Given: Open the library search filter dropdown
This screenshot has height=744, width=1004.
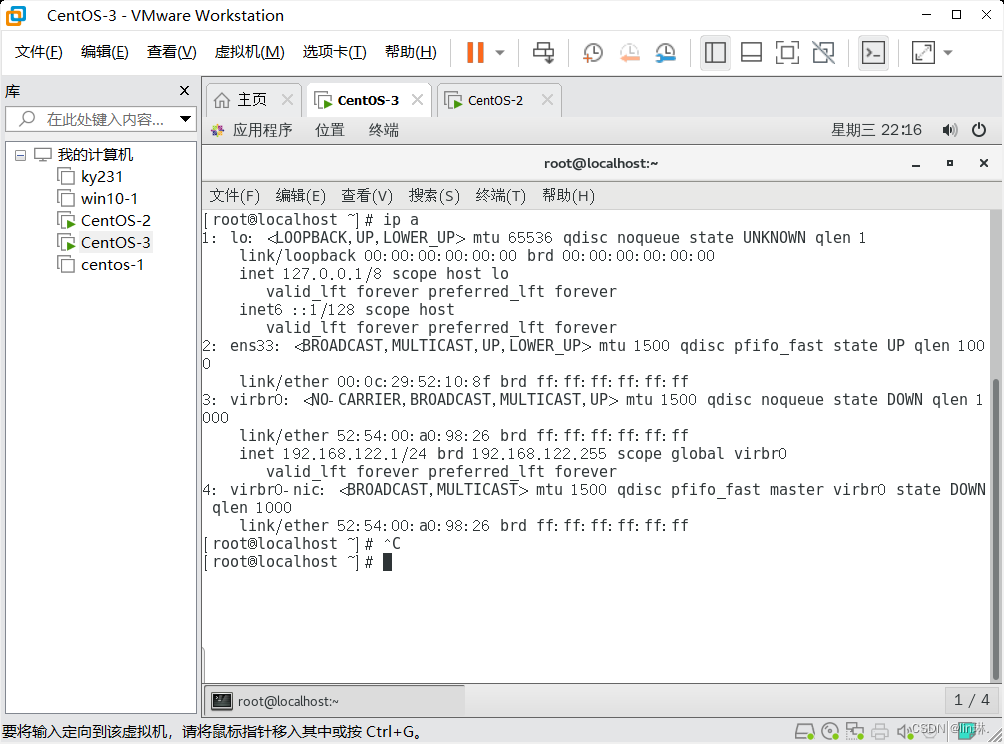Looking at the screenshot, I should pyautogui.click(x=186, y=119).
